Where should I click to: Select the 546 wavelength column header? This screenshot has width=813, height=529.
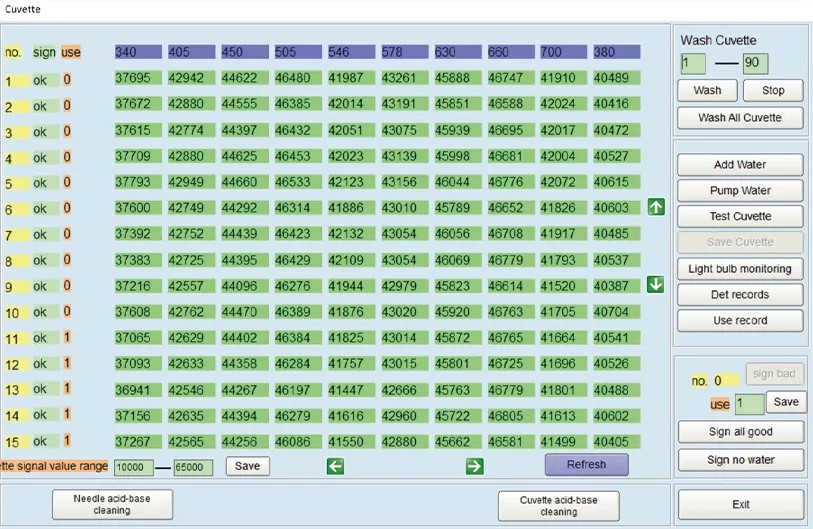(x=352, y=52)
